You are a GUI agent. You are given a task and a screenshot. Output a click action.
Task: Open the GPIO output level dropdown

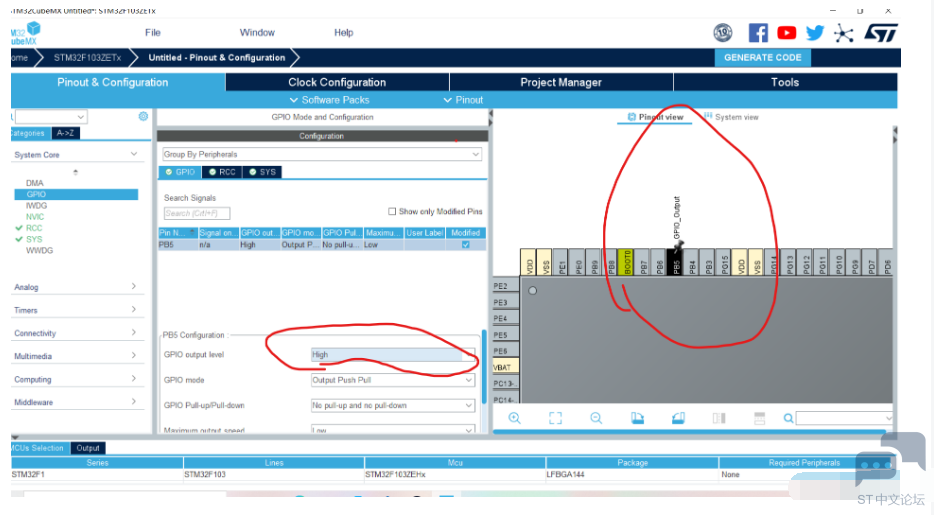point(393,354)
